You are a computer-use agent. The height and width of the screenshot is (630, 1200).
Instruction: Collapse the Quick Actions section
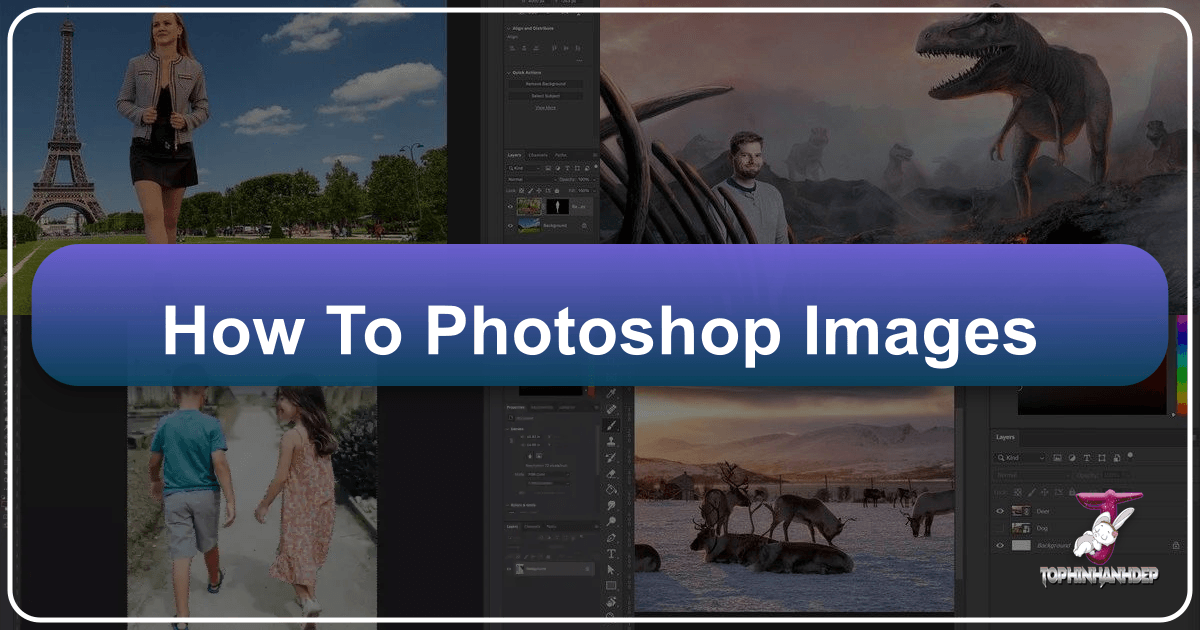pos(508,72)
